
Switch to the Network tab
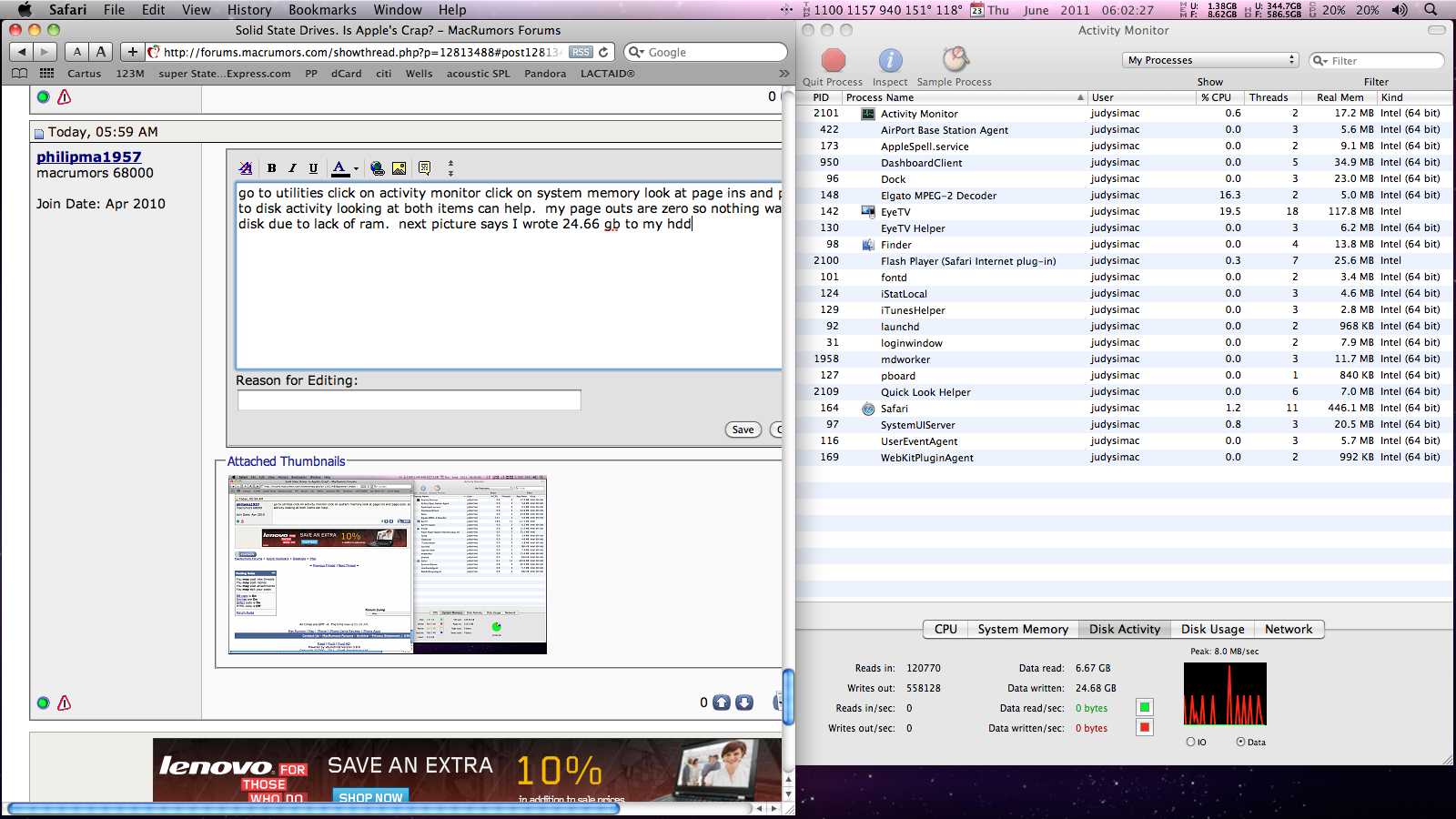coord(1289,629)
